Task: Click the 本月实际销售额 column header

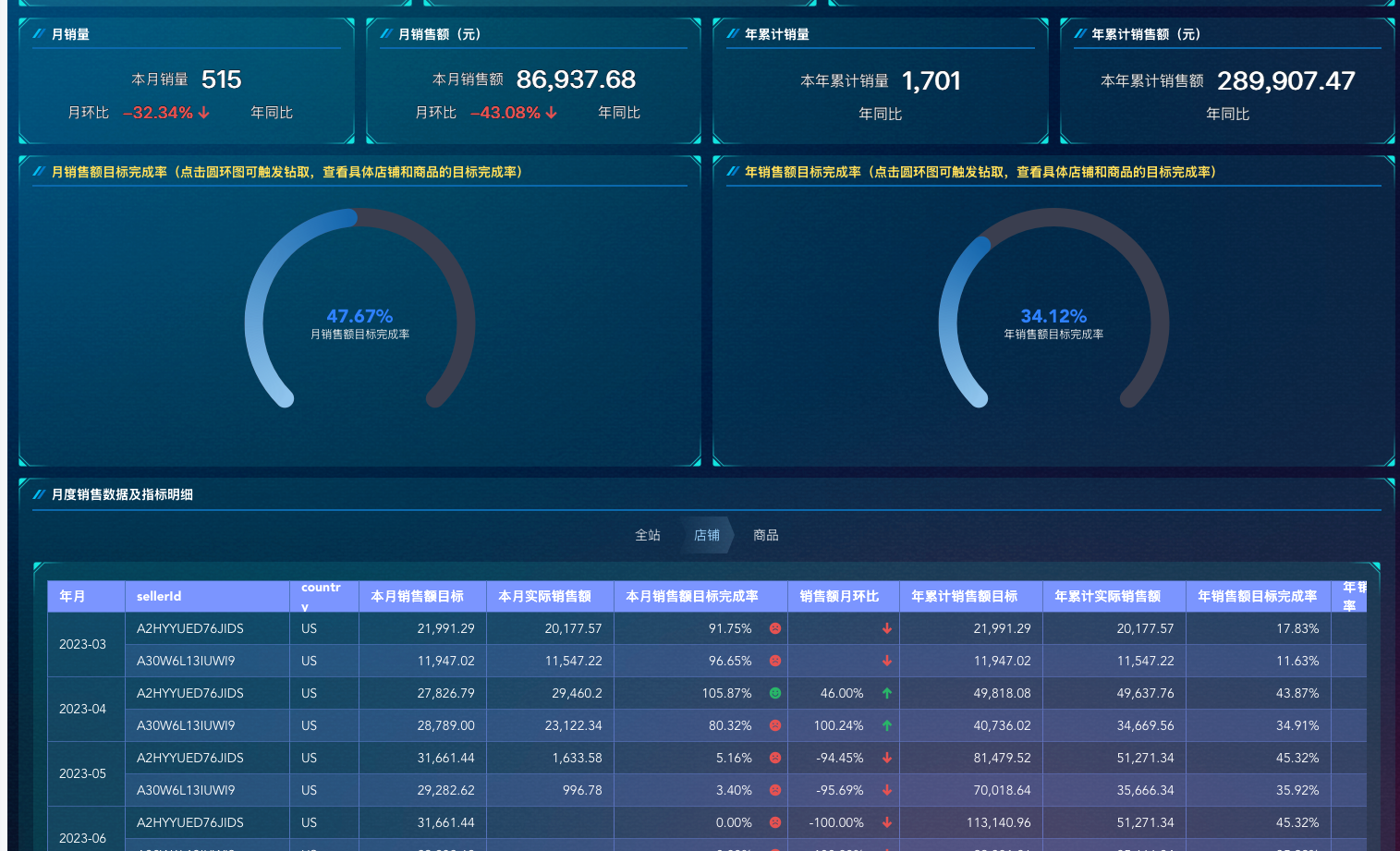Action: [544, 597]
